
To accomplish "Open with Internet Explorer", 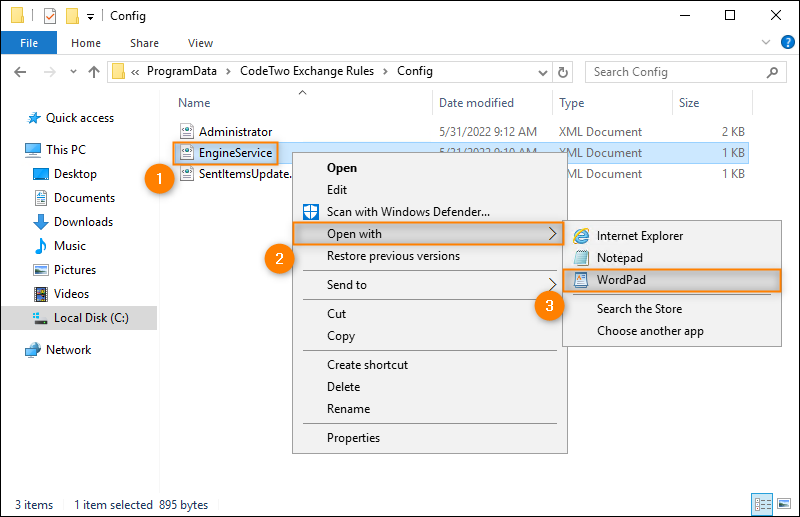I will point(672,236).
